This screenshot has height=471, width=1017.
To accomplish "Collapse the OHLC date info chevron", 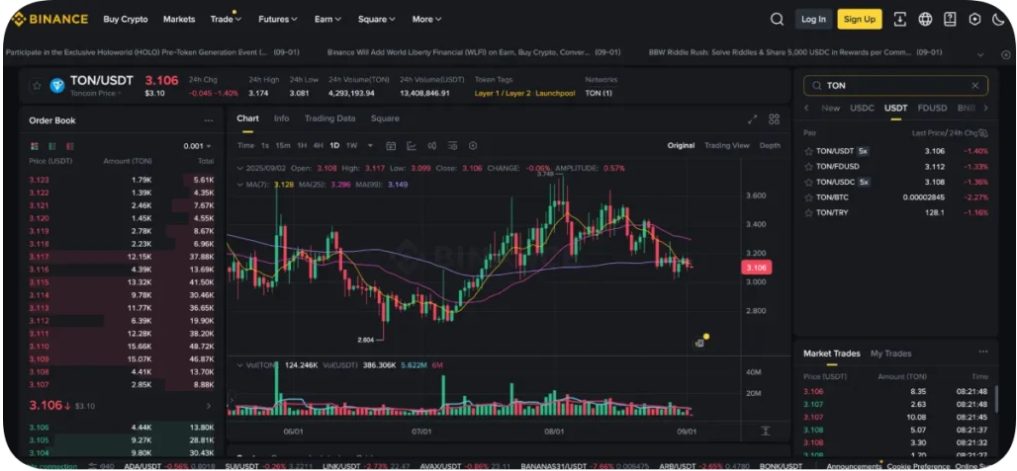I will pyautogui.click(x=241, y=168).
